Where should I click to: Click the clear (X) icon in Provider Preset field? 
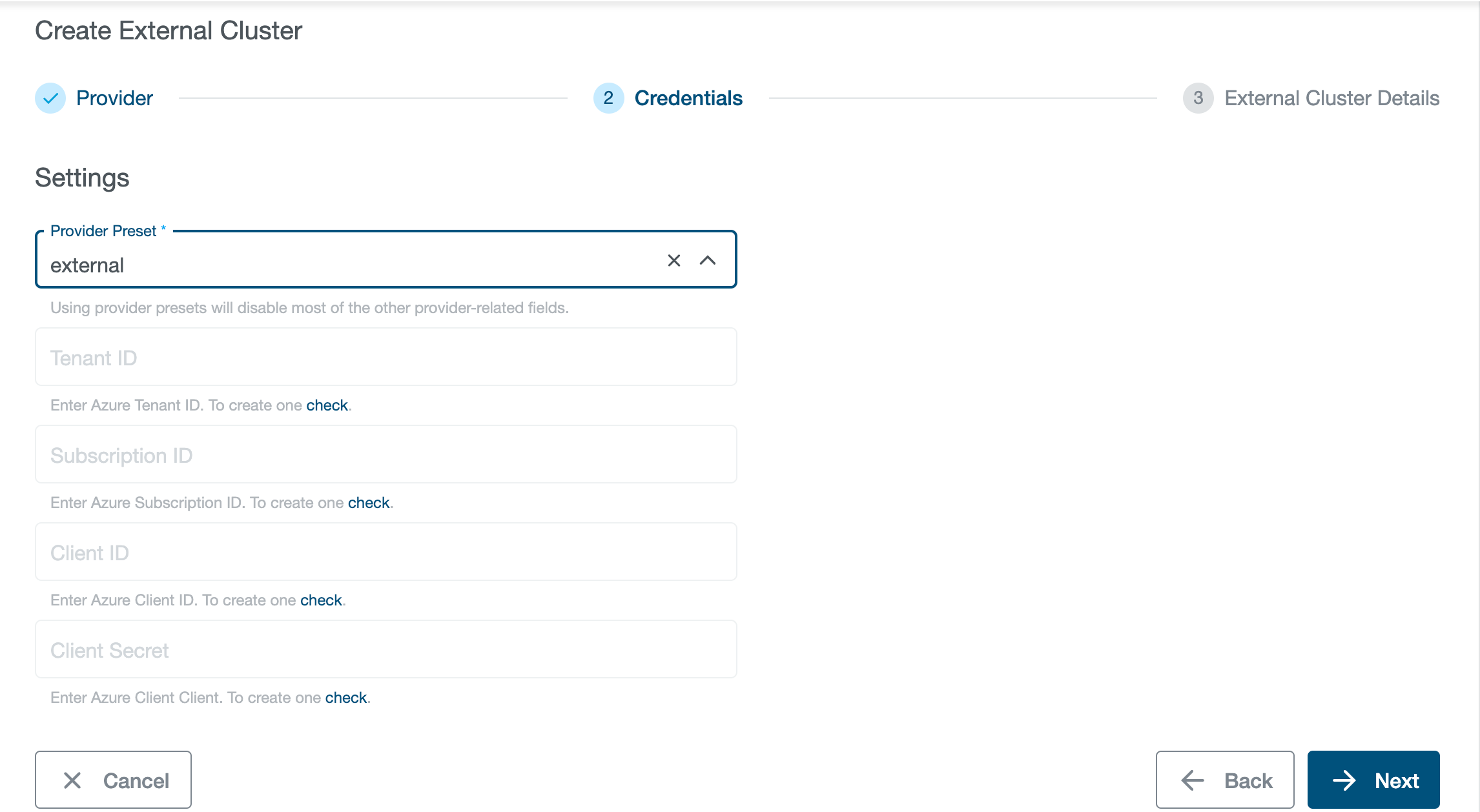click(673, 261)
